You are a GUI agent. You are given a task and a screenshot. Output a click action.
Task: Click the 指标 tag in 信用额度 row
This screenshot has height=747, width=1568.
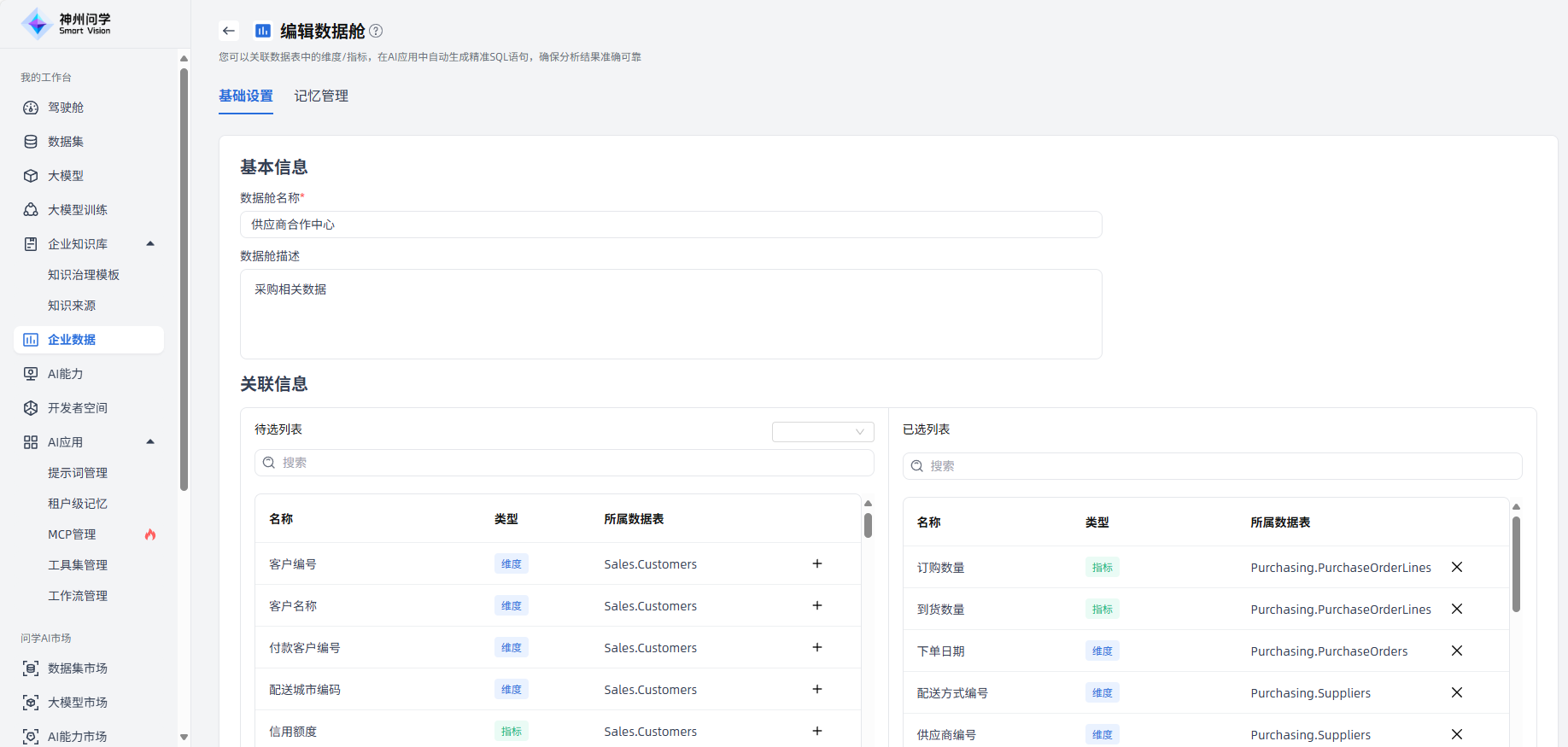click(512, 731)
